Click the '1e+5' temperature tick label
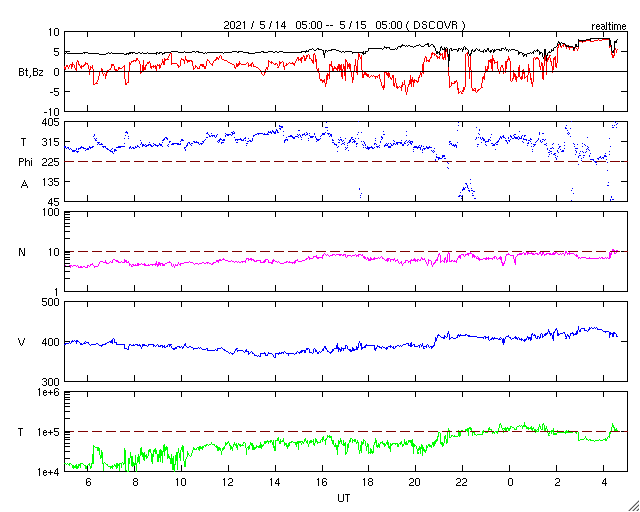 pos(49,432)
